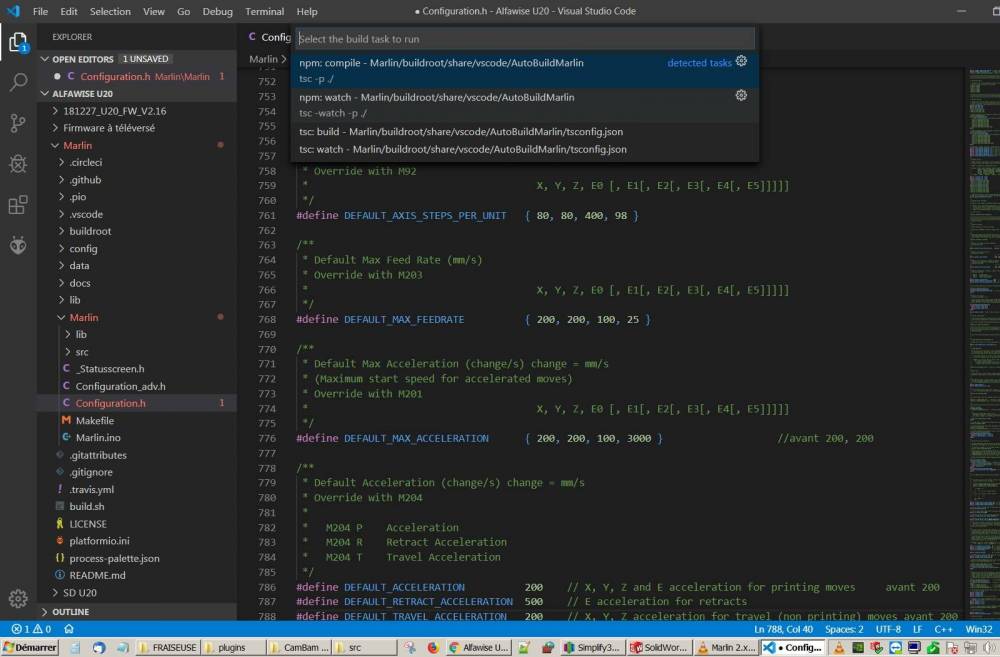1000x657 pixels.
Task: Open the Debug view icon
Action: [18, 164]
